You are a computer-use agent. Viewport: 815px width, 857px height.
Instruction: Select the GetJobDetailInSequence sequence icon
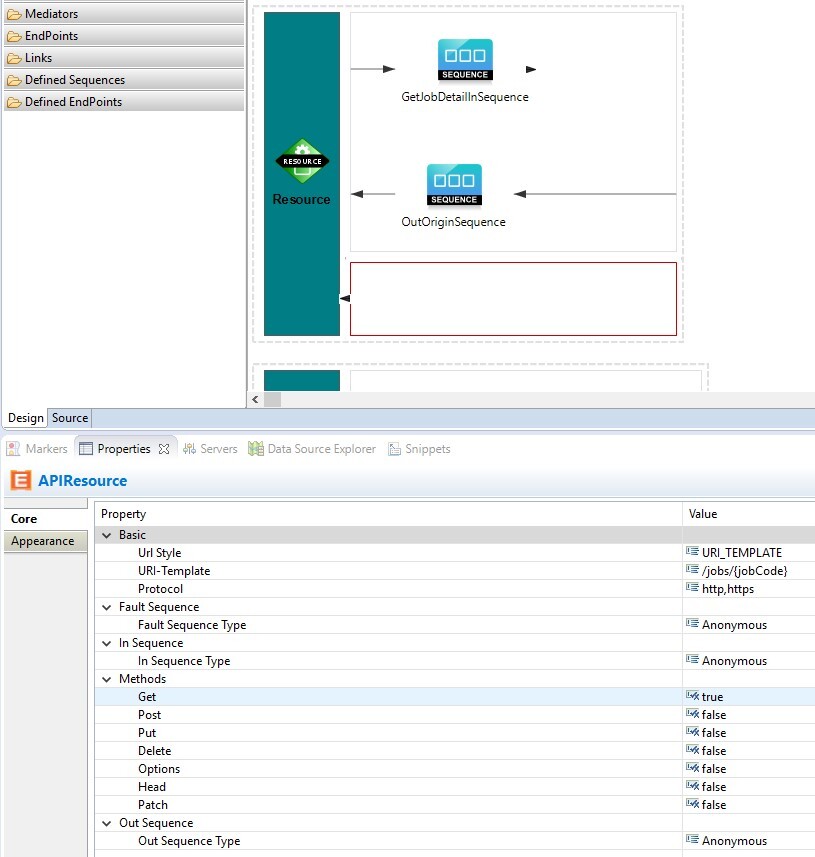click(465, 60)
